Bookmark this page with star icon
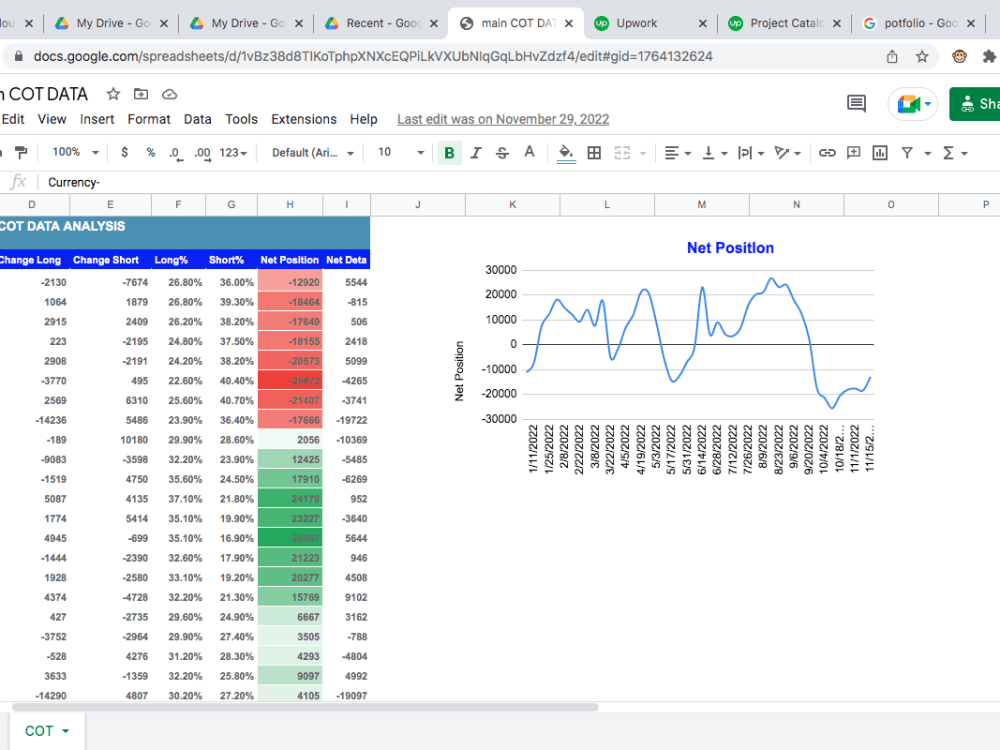Screen dimensions: 1000x750 coord(922,57)
